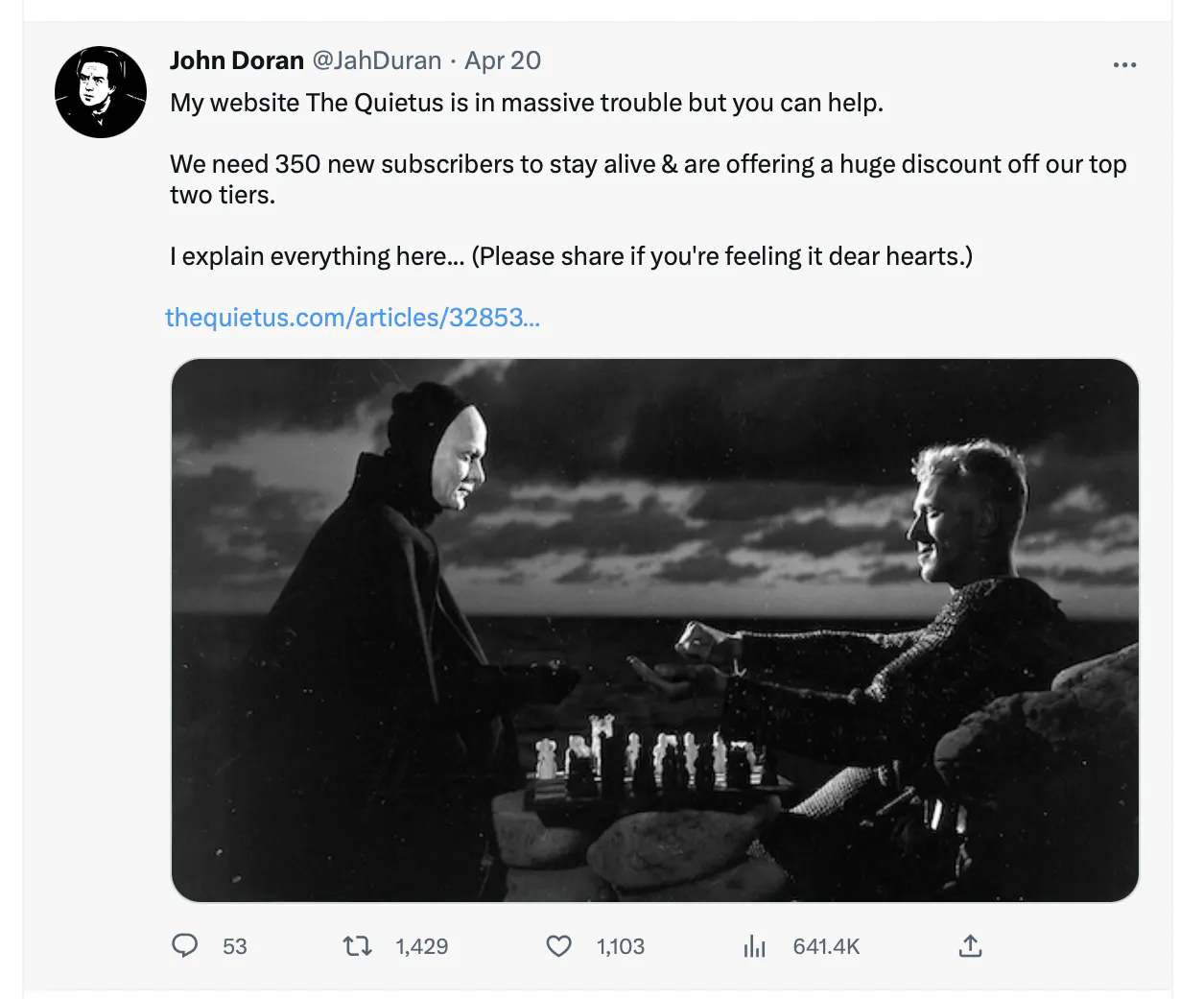Open the thequietus.com article link

click(351, 318)
